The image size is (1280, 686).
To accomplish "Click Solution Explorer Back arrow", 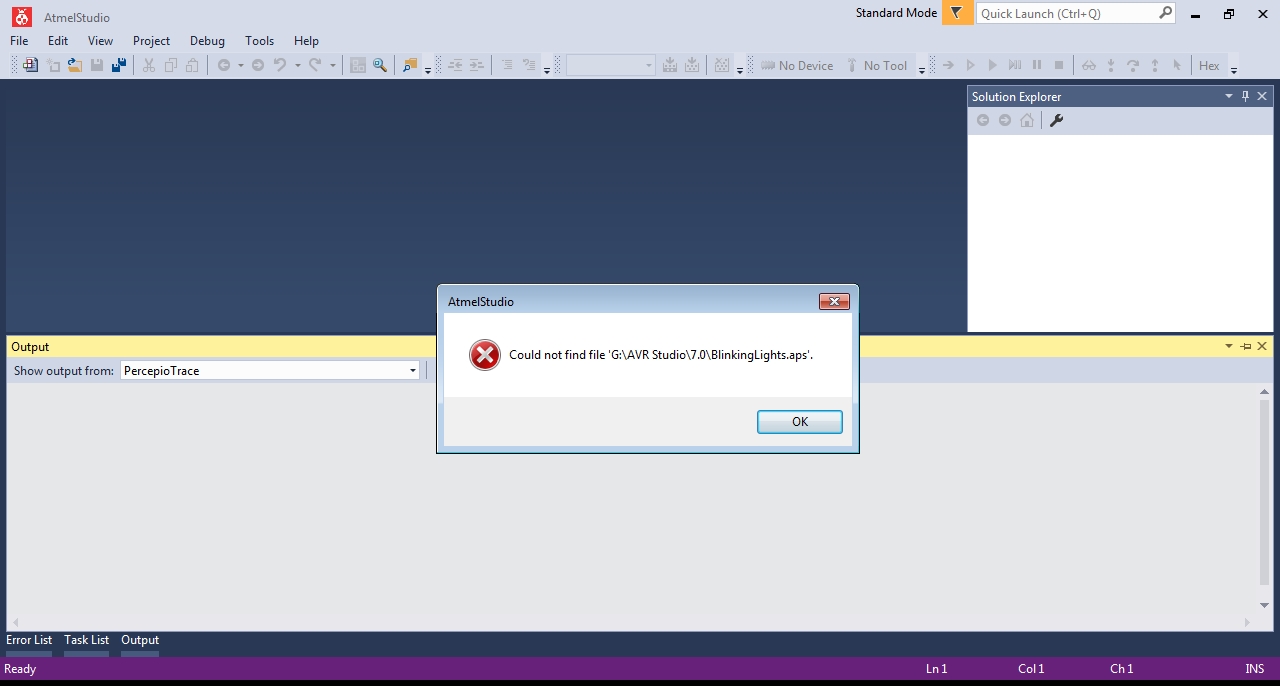I will pos(983,120).
